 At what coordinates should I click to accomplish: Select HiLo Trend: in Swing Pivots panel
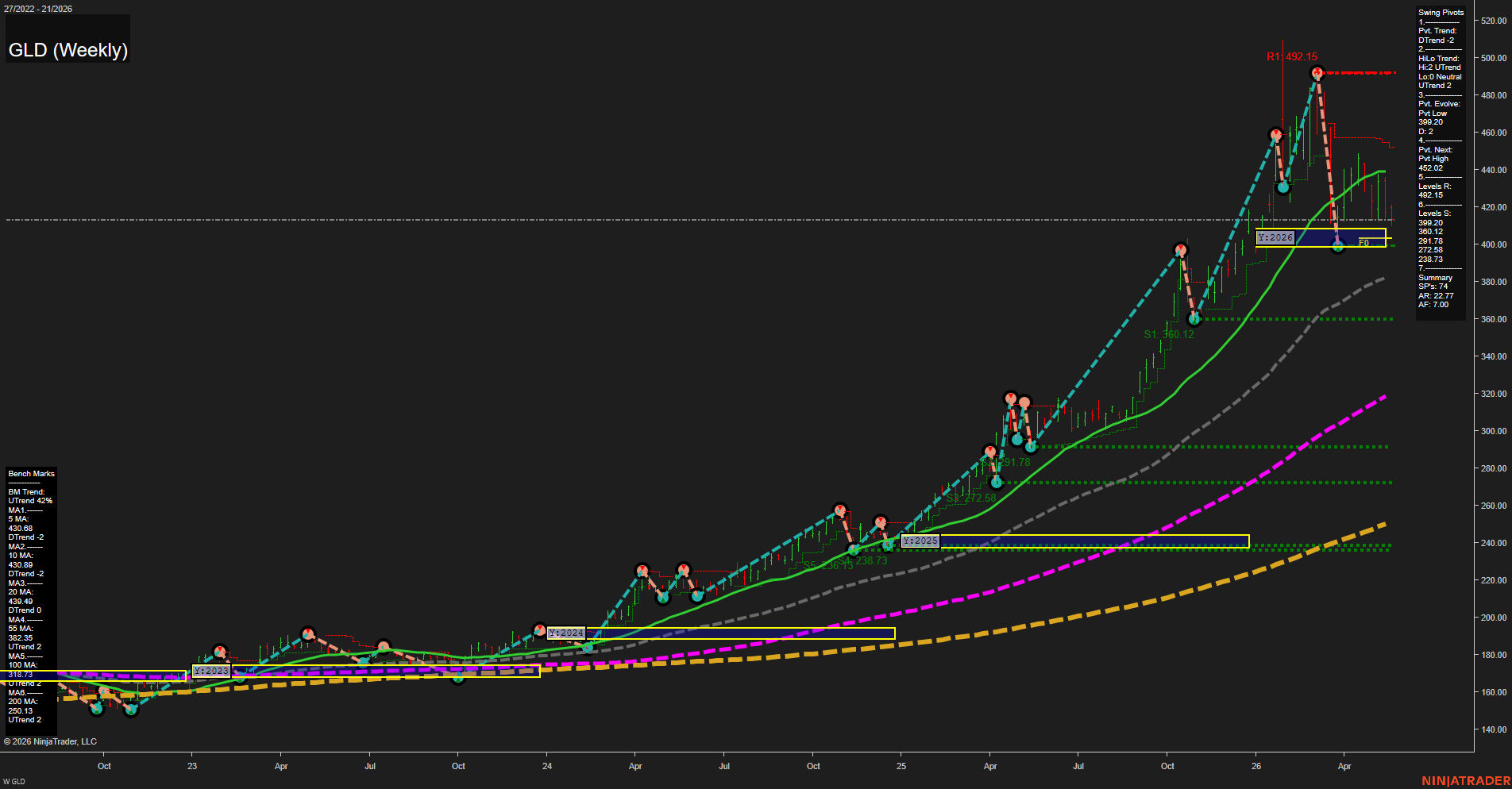1439,59
